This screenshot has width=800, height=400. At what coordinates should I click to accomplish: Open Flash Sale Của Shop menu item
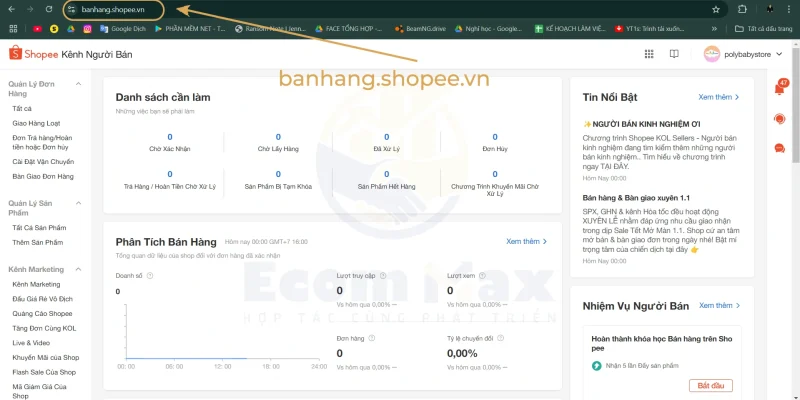tap(44, 372)
